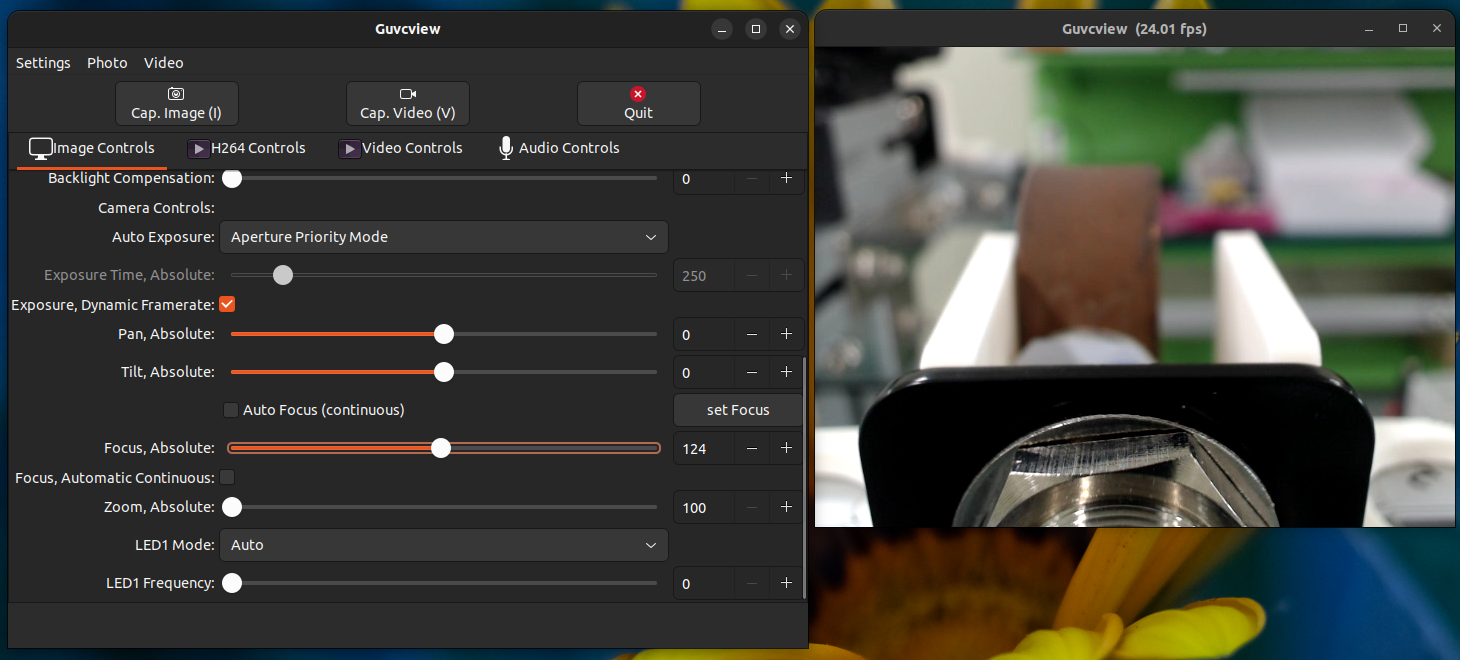The height and width of the screenshot is (660, 1460).
Task: Maximize the Guvcview preview window
Action: [1403, 29]
